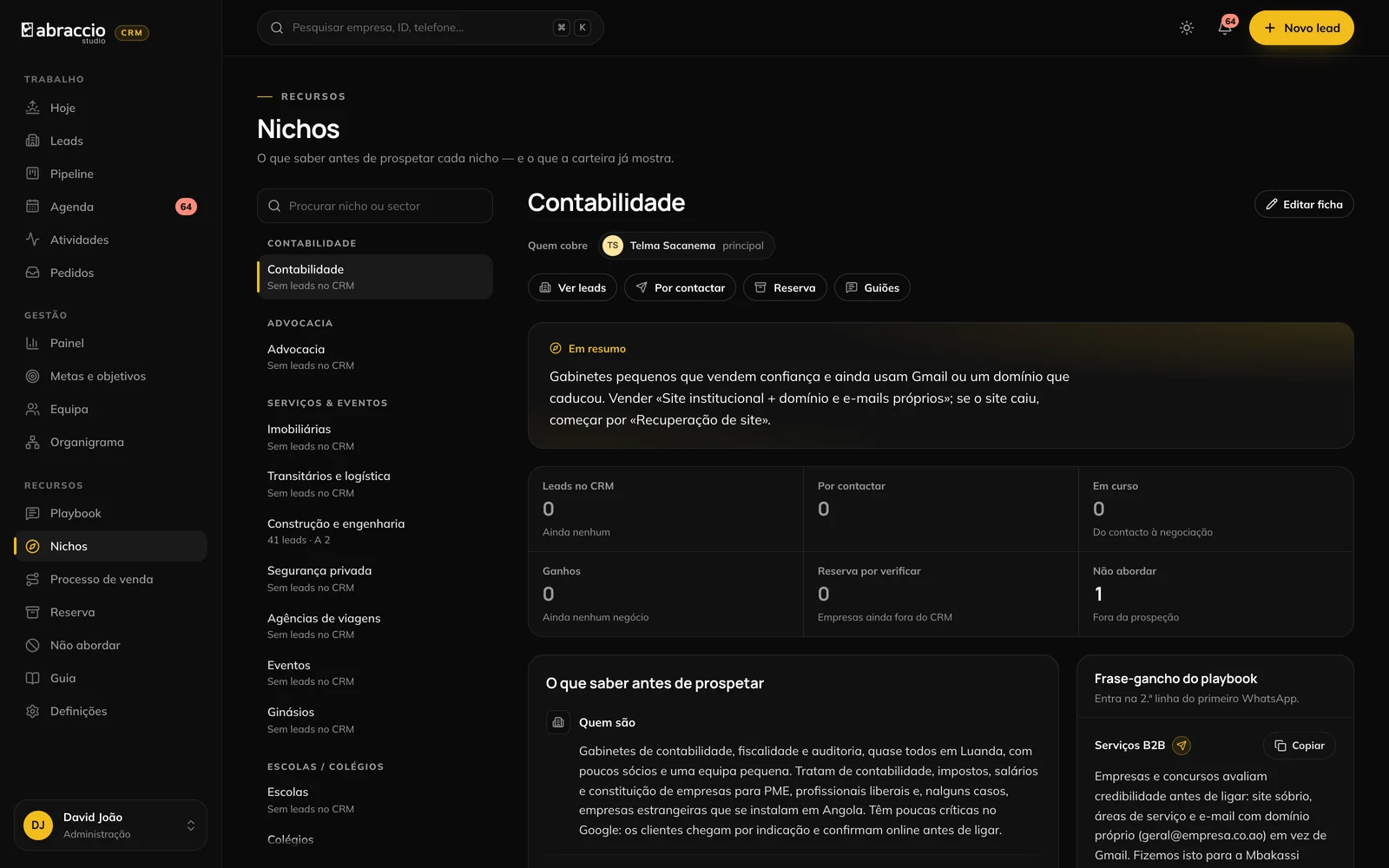The height and width of the screenshot is (868, 1389).
Task: Select the Advocacia niche
Action: click(x=375, y=357)
